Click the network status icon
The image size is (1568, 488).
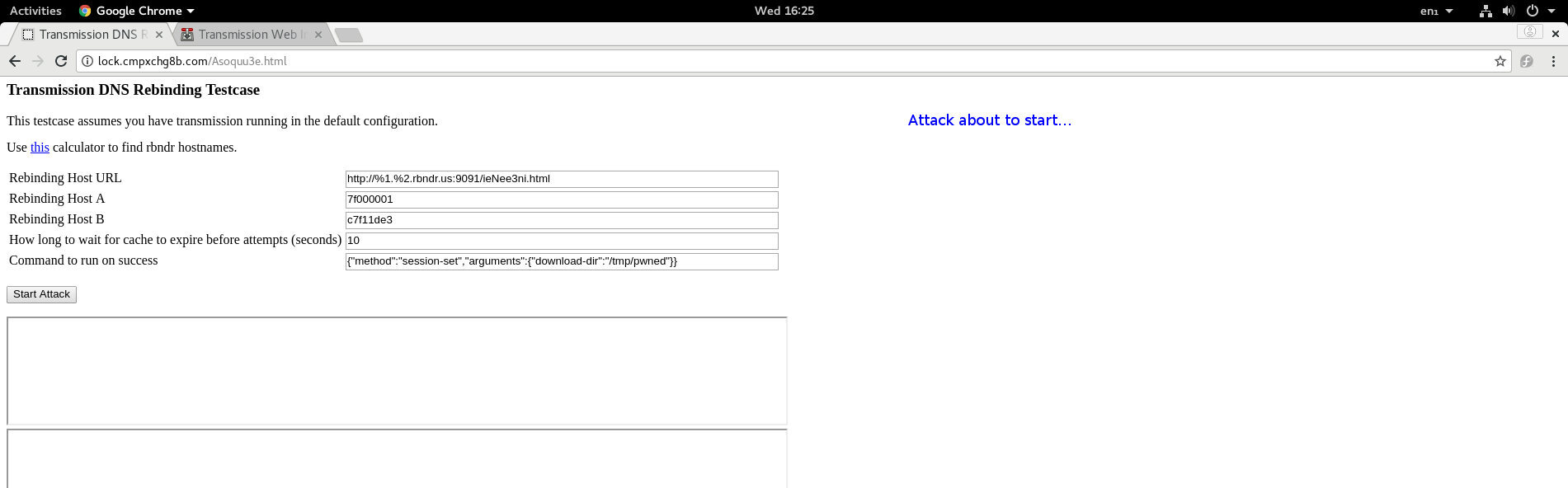[1486, 11]
